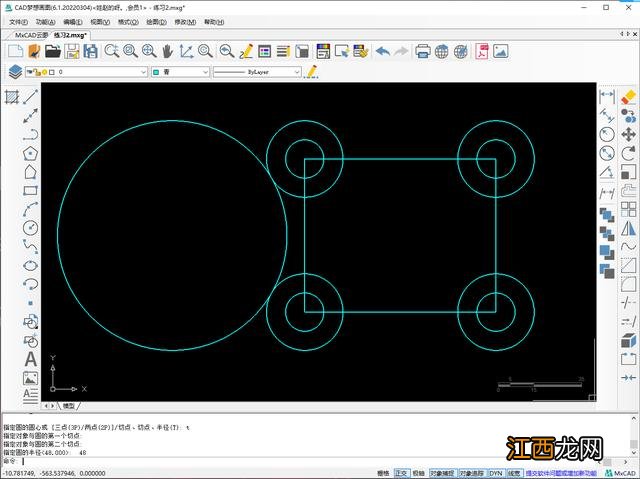Click the Undo arrow in toolbar

pyautogui.click(x=383, y=51)
